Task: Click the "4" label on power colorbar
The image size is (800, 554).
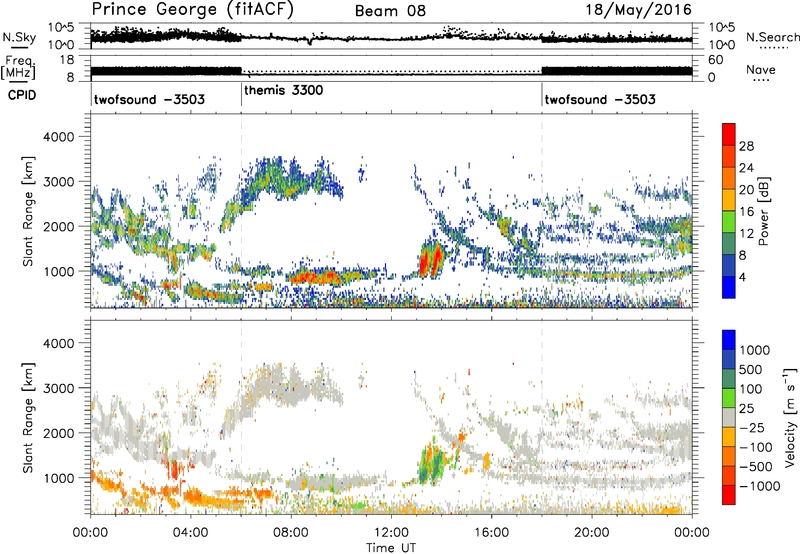Action: [x=742, y=277]
